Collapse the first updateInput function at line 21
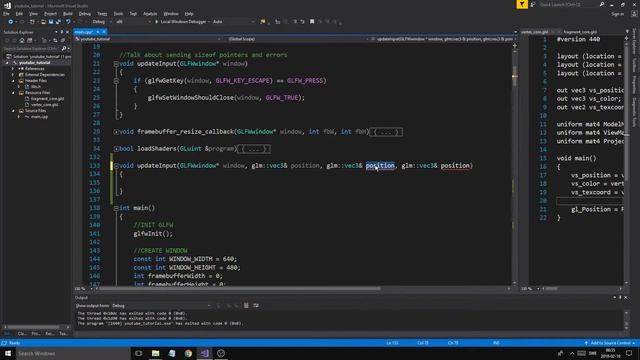 [116, 64]
